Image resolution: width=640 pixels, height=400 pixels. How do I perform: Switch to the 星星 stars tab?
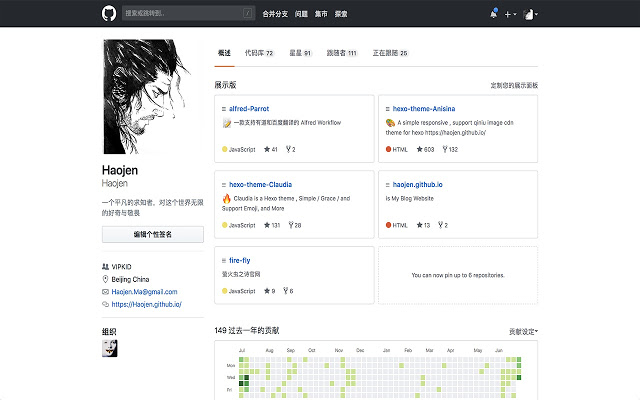point(300,53)
